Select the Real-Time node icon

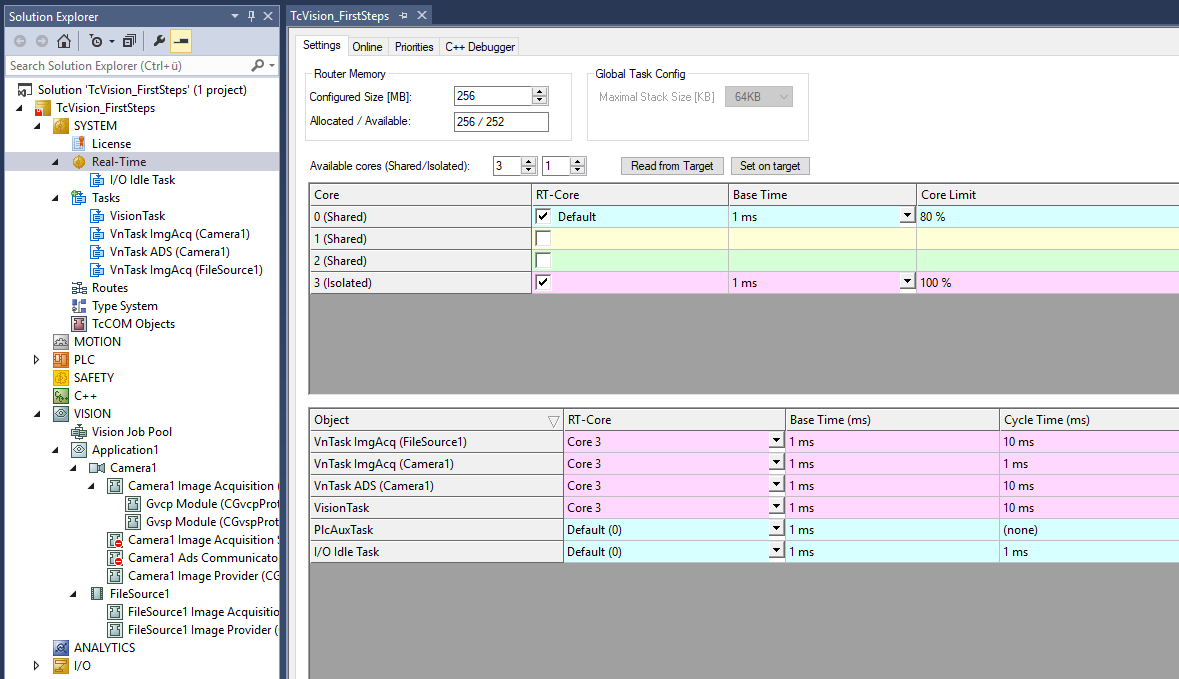79,162
